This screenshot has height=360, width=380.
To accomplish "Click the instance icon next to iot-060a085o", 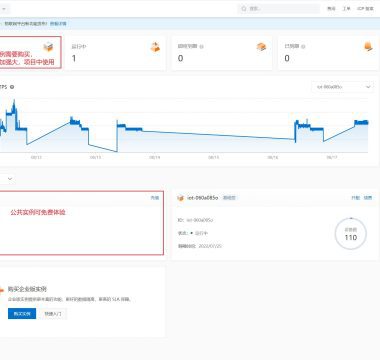I will tap(181, 198).
